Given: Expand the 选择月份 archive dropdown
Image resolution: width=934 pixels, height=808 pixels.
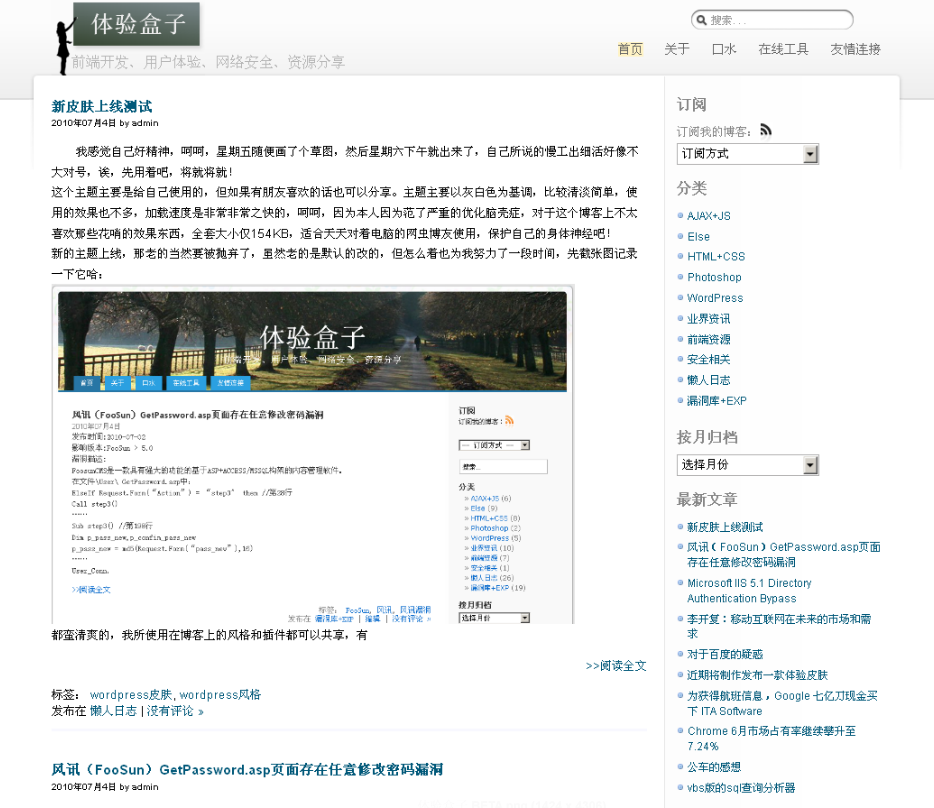Looking at the screenshot, I should [x=747, y=465].
